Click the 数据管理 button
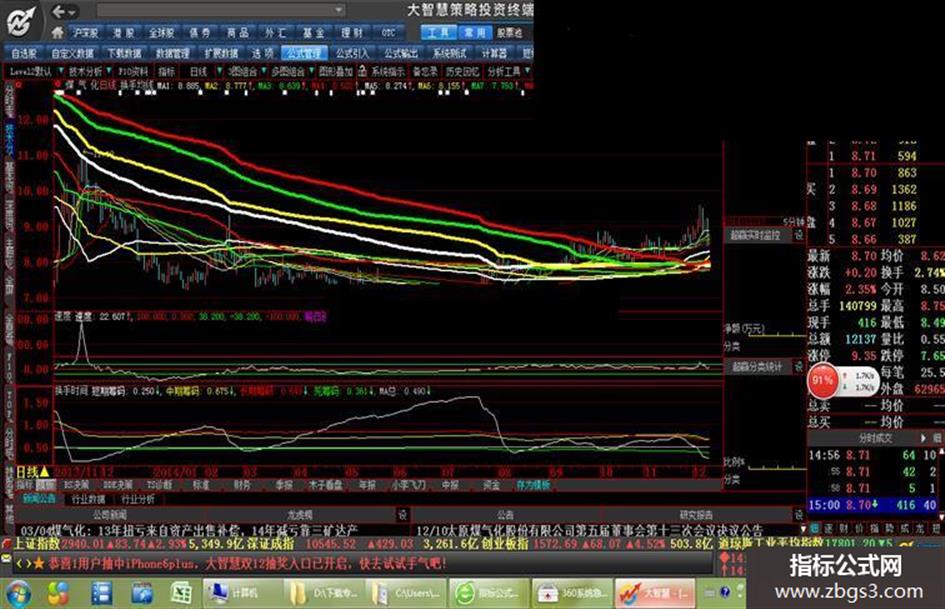945x609 pixels. pyautogui.click(x=172, y=53)
